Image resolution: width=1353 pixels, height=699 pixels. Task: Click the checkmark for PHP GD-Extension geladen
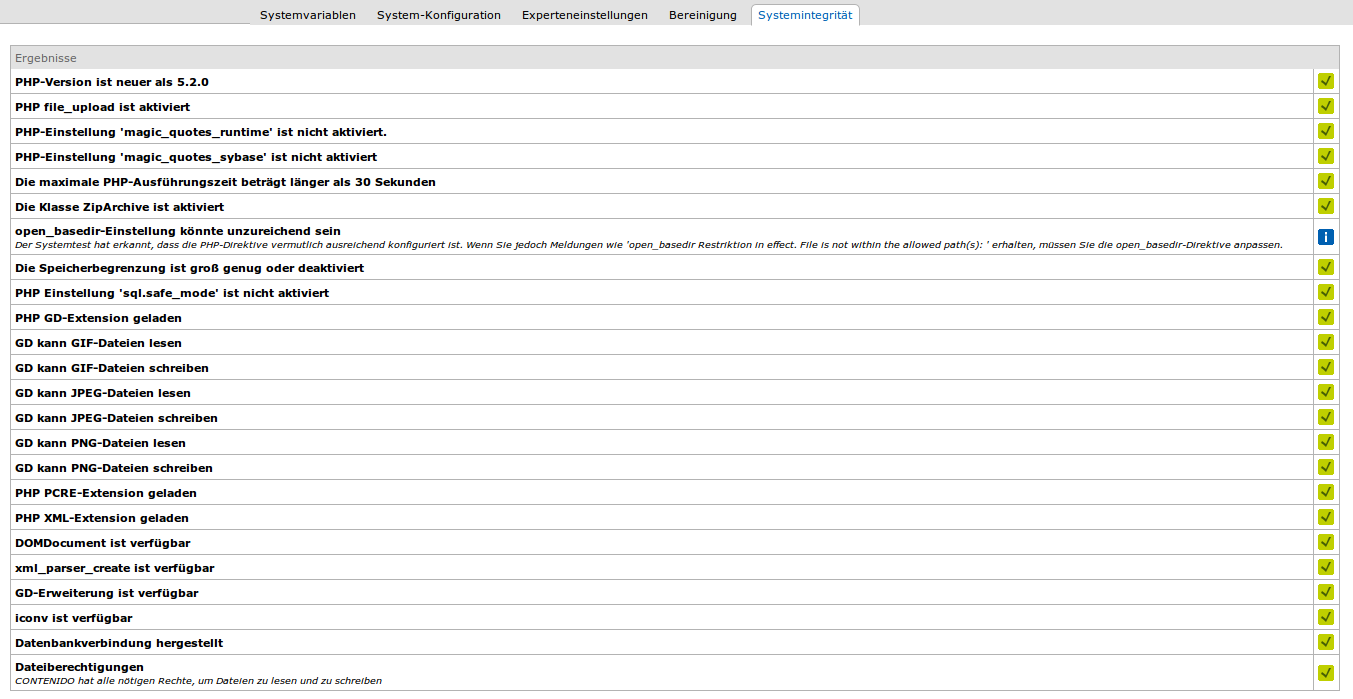pos(1326,317)
